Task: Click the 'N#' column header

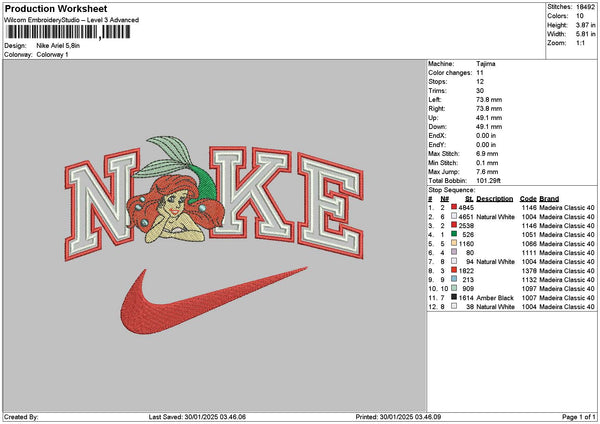Action: [x=444, y=199]
